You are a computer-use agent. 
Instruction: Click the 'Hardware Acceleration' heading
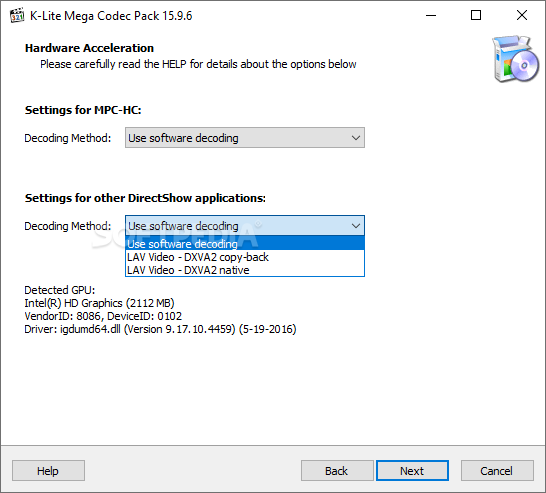89,48
